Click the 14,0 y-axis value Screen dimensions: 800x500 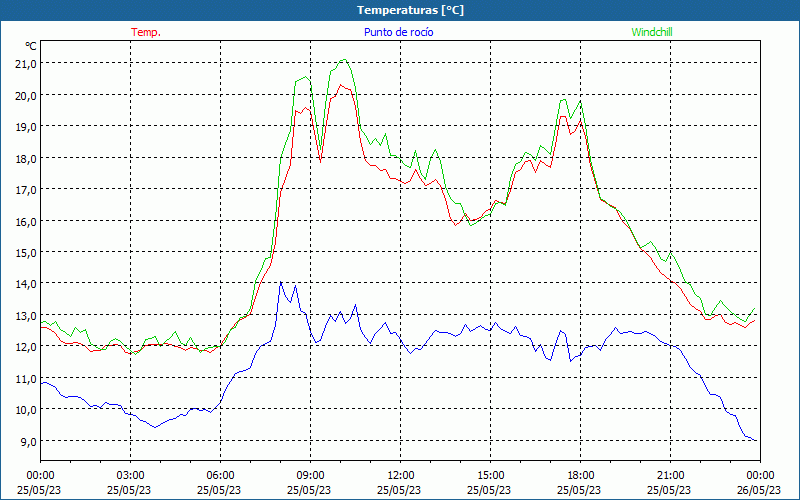pos(27,284)
